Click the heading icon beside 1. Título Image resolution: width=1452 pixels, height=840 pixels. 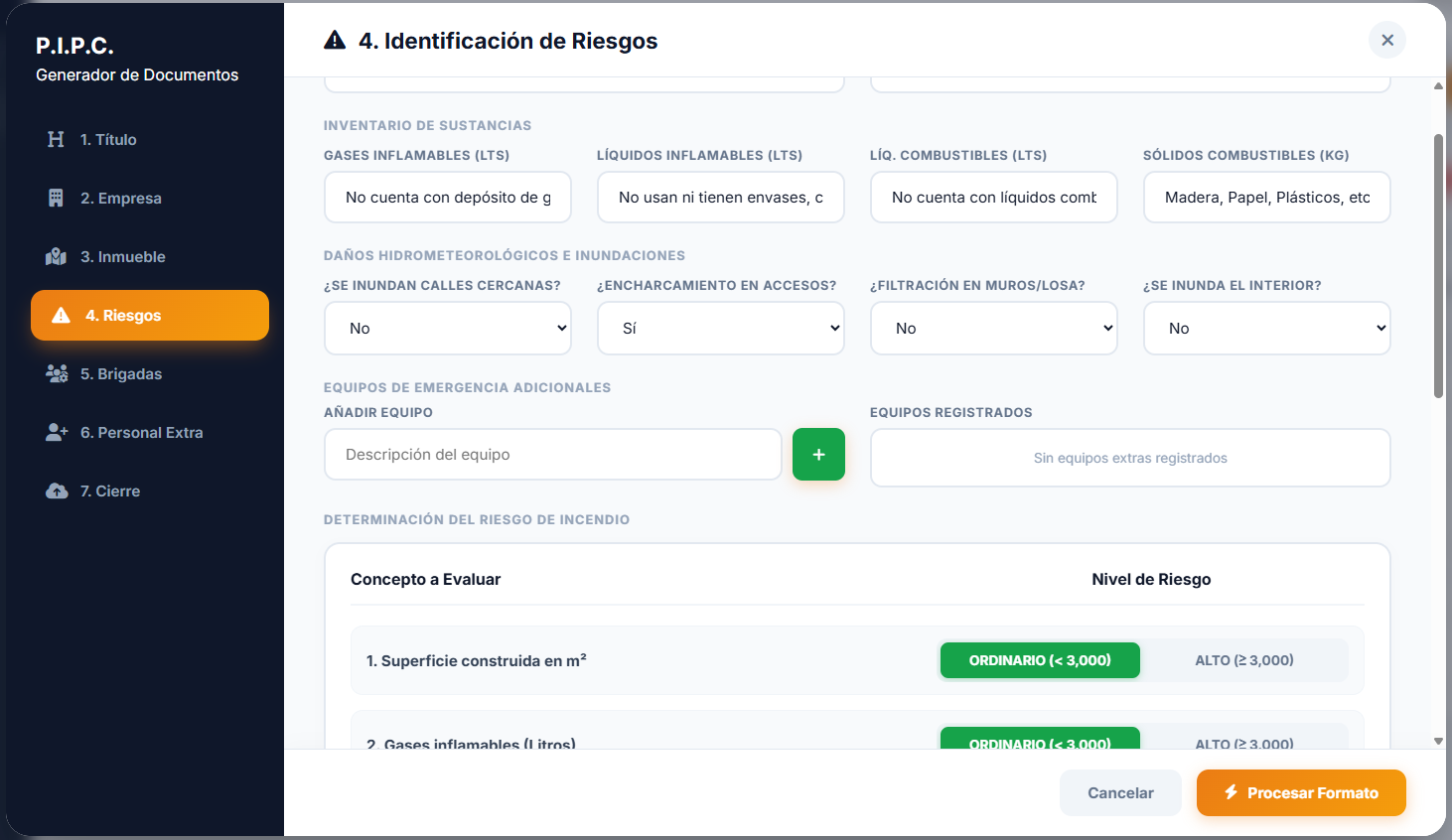(56, 139)
